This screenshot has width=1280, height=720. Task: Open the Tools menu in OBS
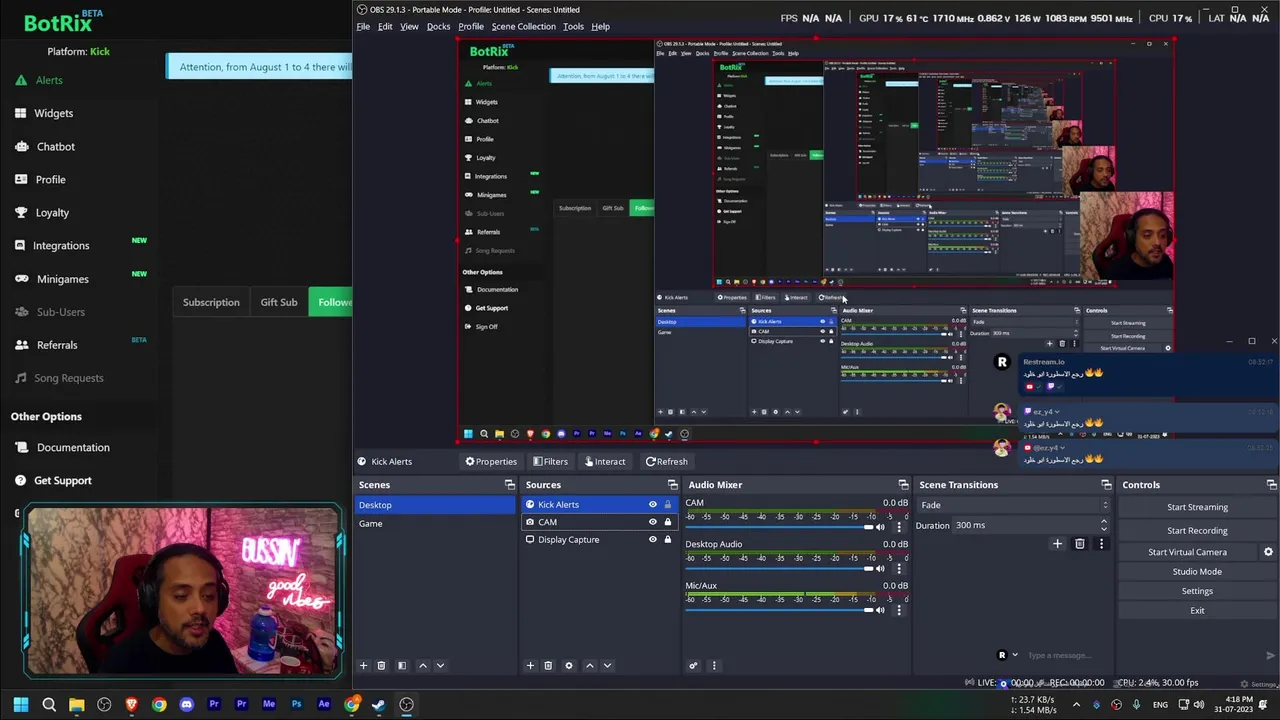click(x=573, y=26)
